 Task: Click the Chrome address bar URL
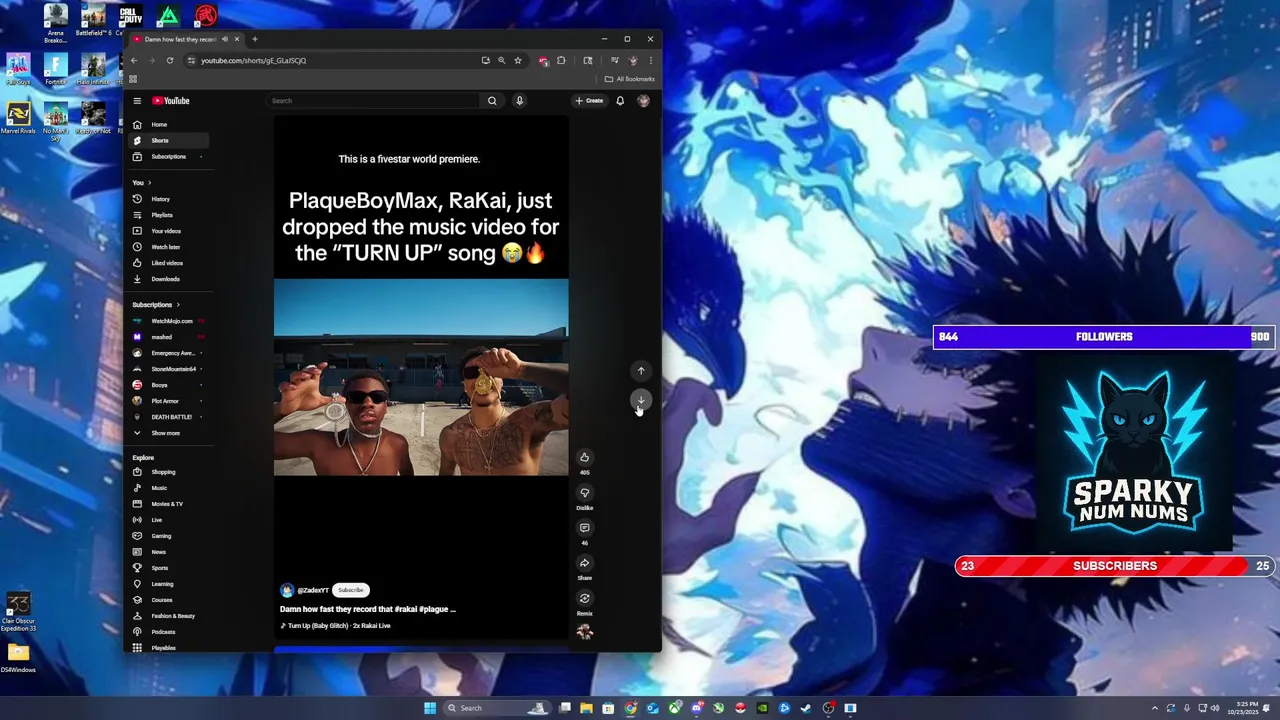pos(254,60)
